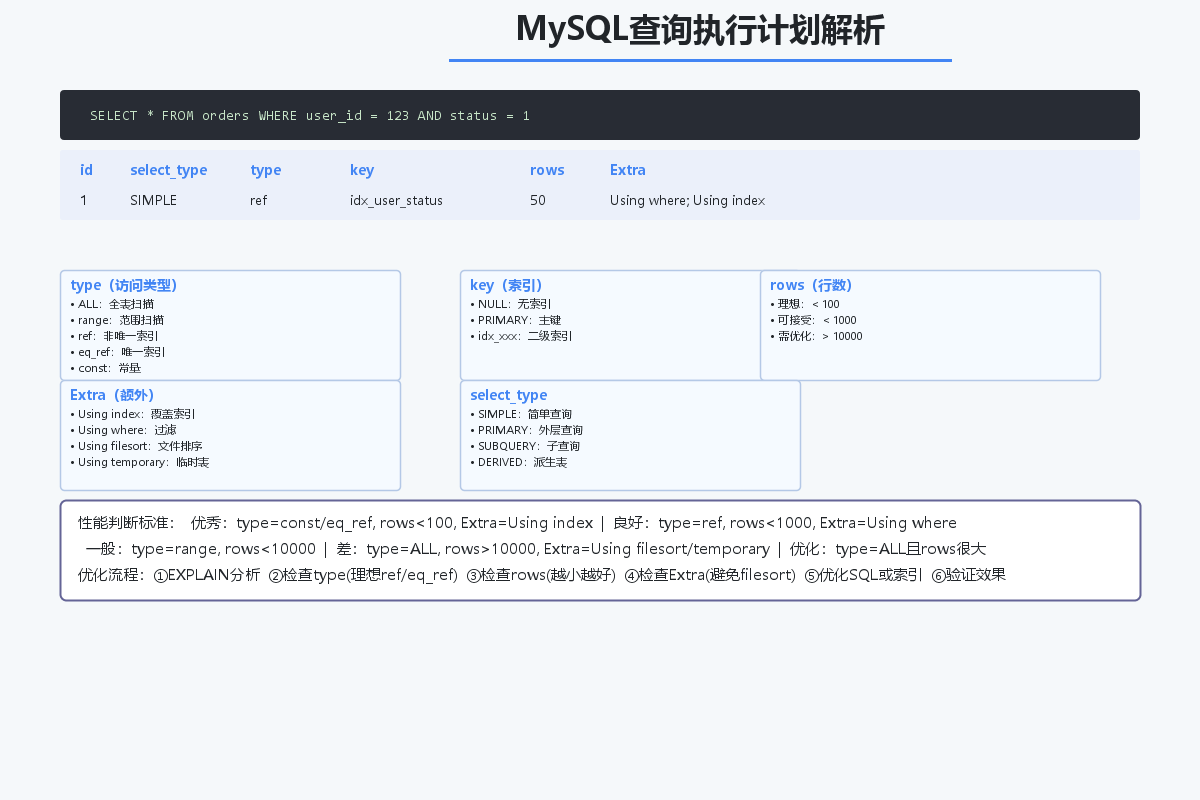This screenshot has width=1200, height=800.
Task: Click the ALL：全表扫描 bullet item
Action: (x=112, y=304)
